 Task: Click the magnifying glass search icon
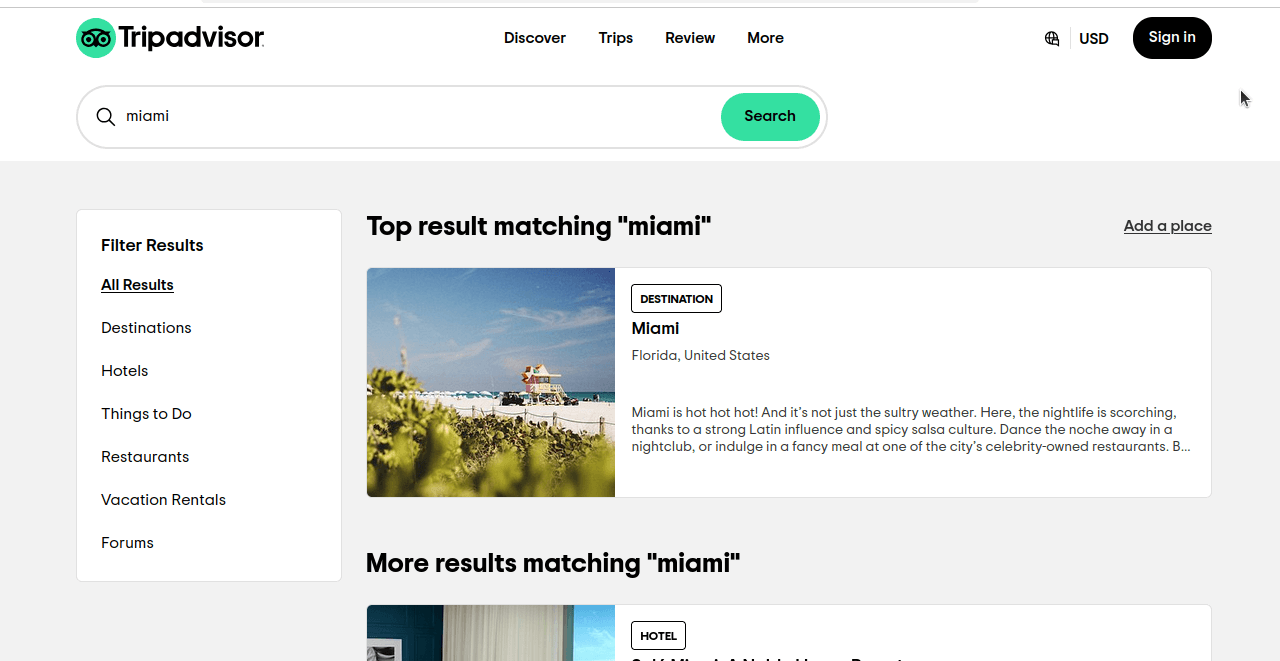point(105,117)
